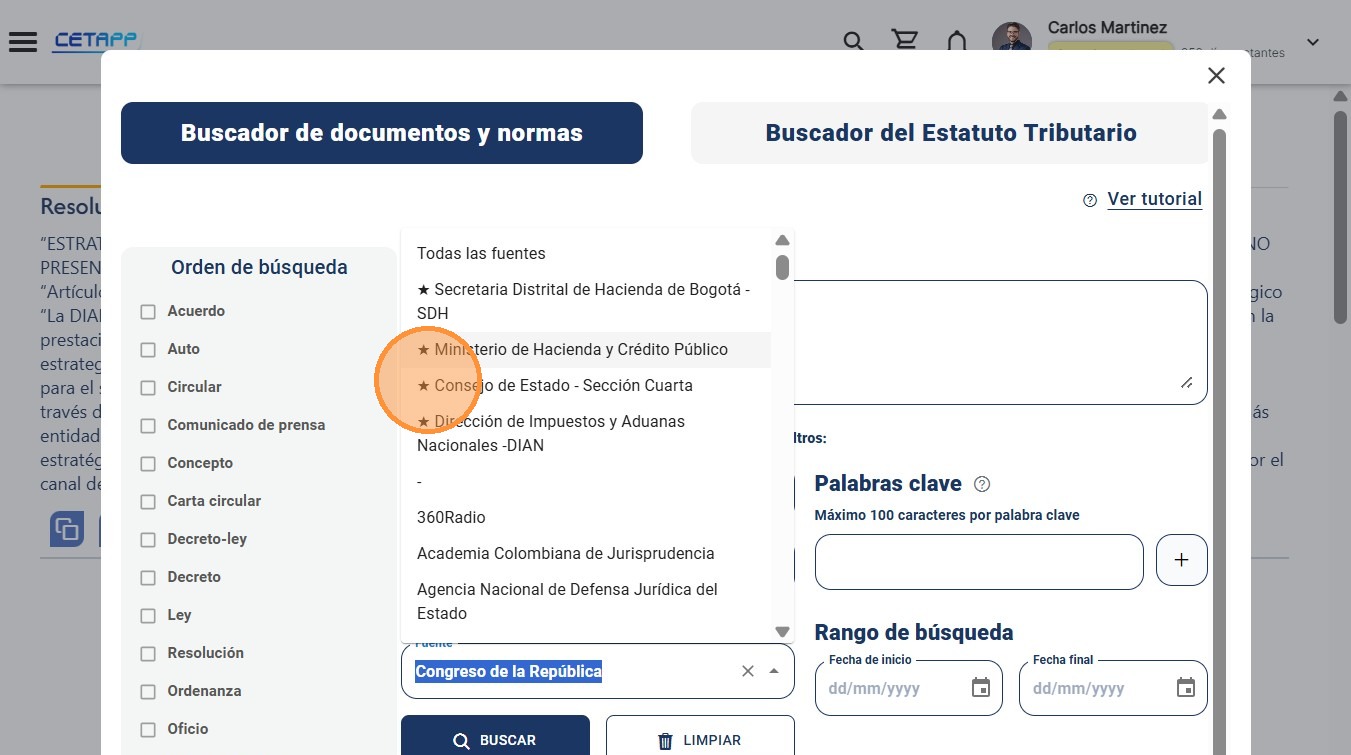Click the plus icon to add keyword

1182,560
